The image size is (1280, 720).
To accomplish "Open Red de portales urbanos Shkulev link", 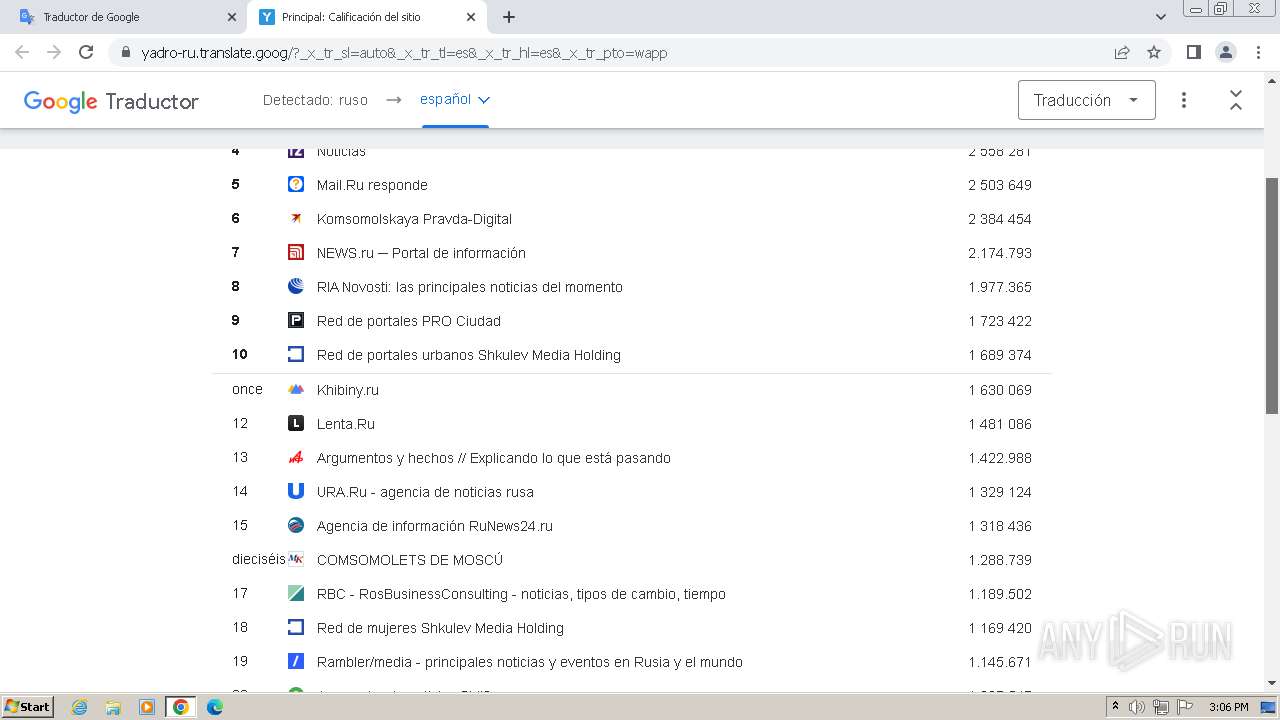I will [x=469, y=355].
